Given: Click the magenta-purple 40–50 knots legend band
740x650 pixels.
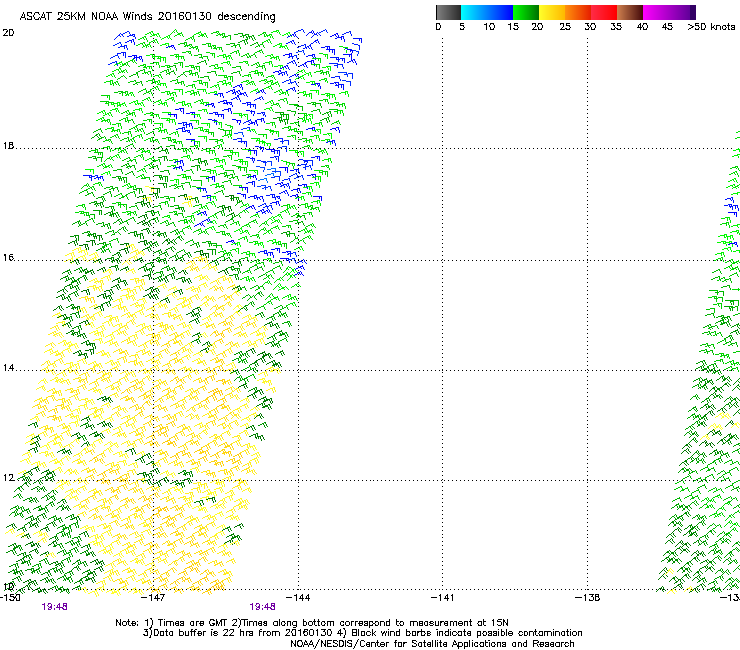Looking at the screenshot, I should coord(669,12).
